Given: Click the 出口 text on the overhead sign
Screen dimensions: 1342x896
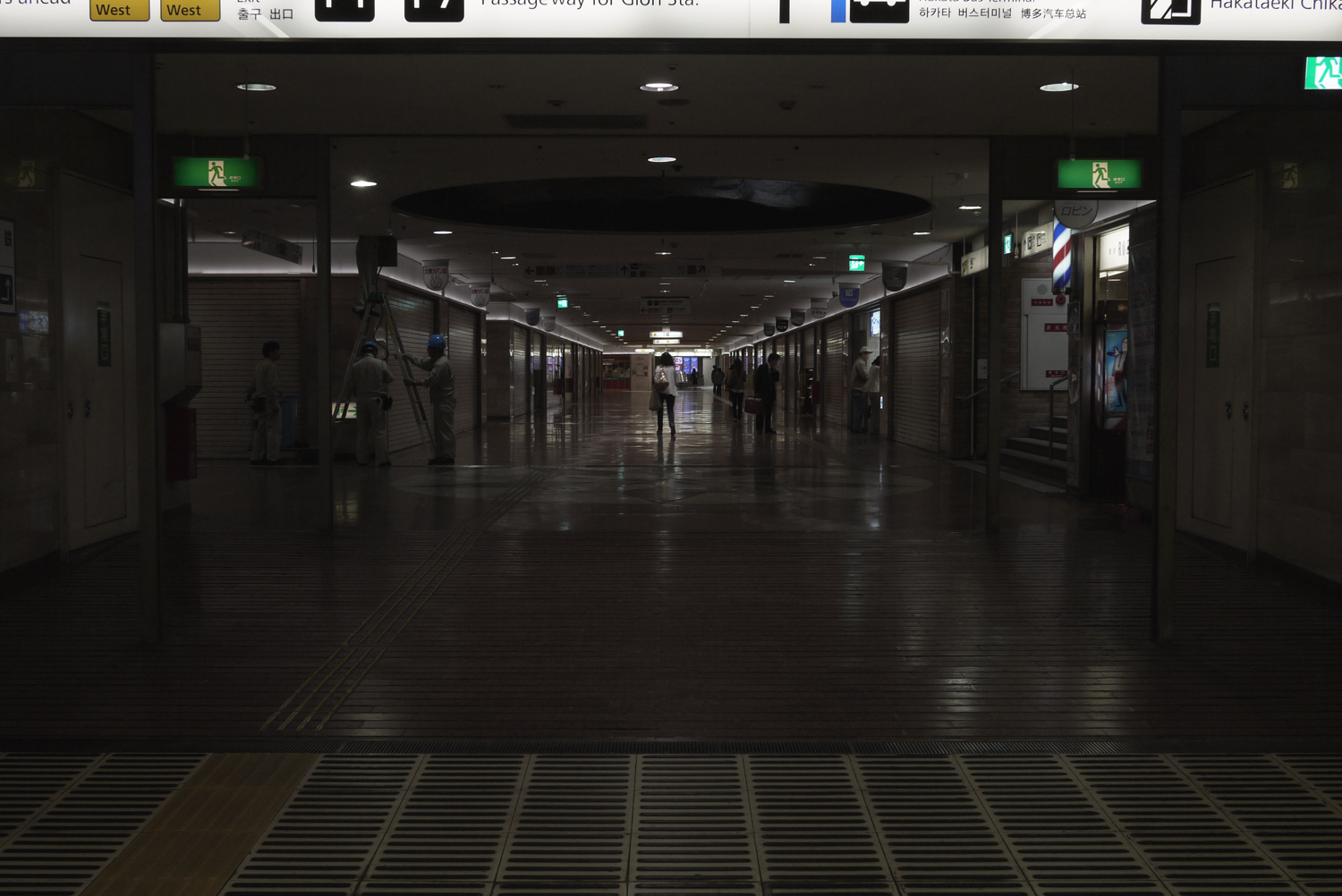Looking at the screenshot, I should (x=282, y=14).
